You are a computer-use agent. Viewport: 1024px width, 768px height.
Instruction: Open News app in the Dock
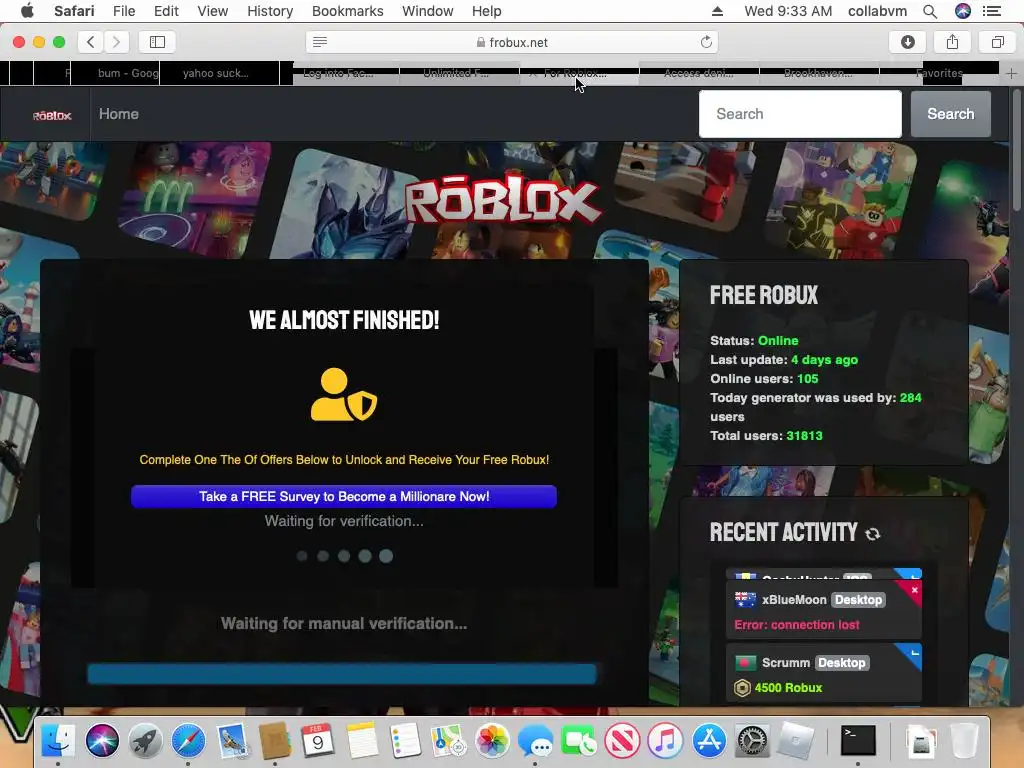622,741
